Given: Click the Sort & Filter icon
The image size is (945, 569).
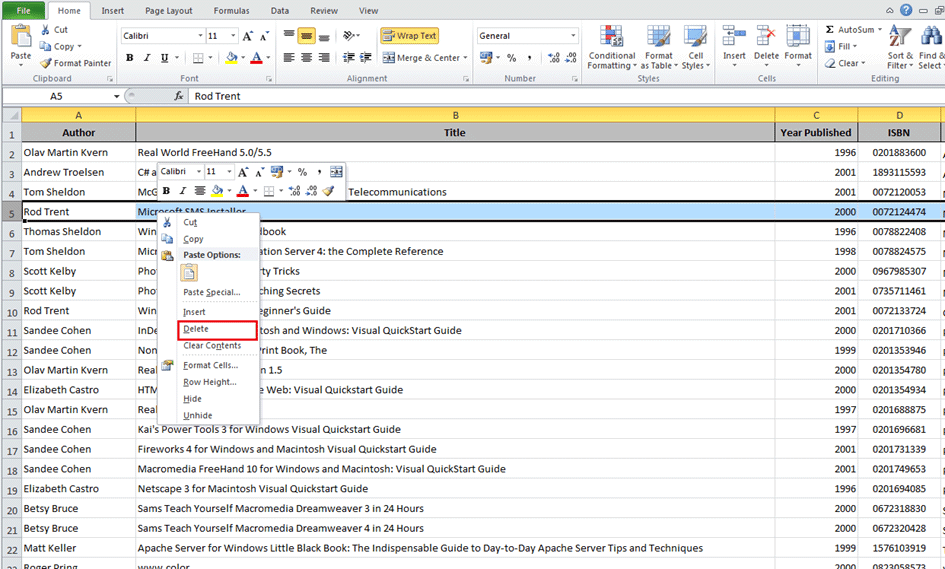Looking at the screenshot, I should point(900,36).
